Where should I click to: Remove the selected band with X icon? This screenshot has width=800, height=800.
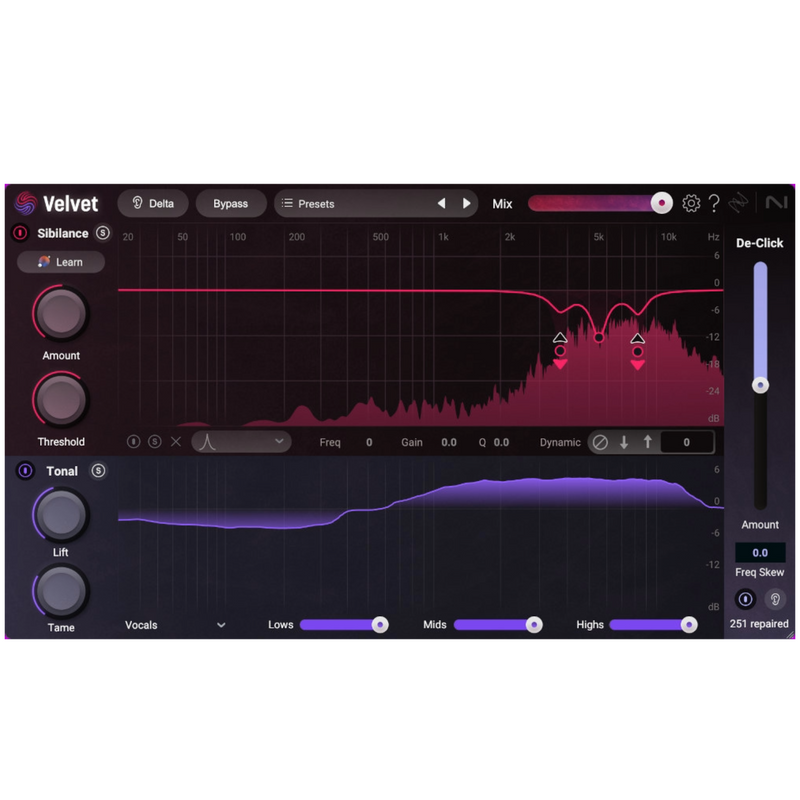point(176,442)
